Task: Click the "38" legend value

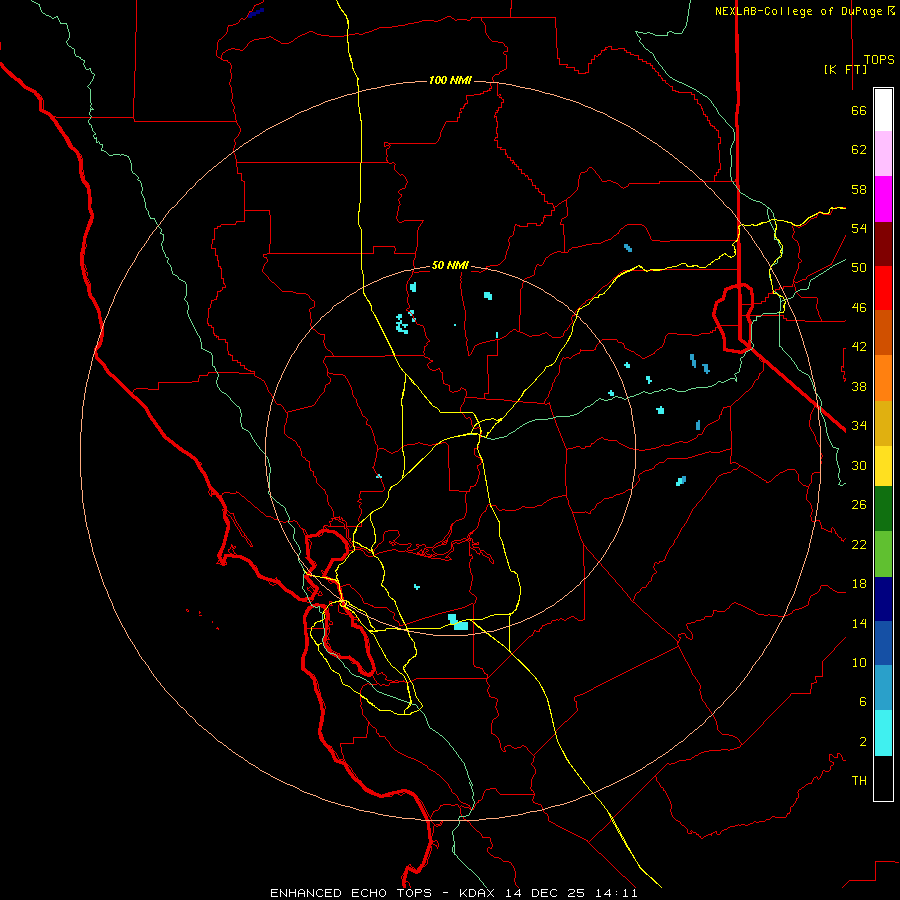Action: 859,386
